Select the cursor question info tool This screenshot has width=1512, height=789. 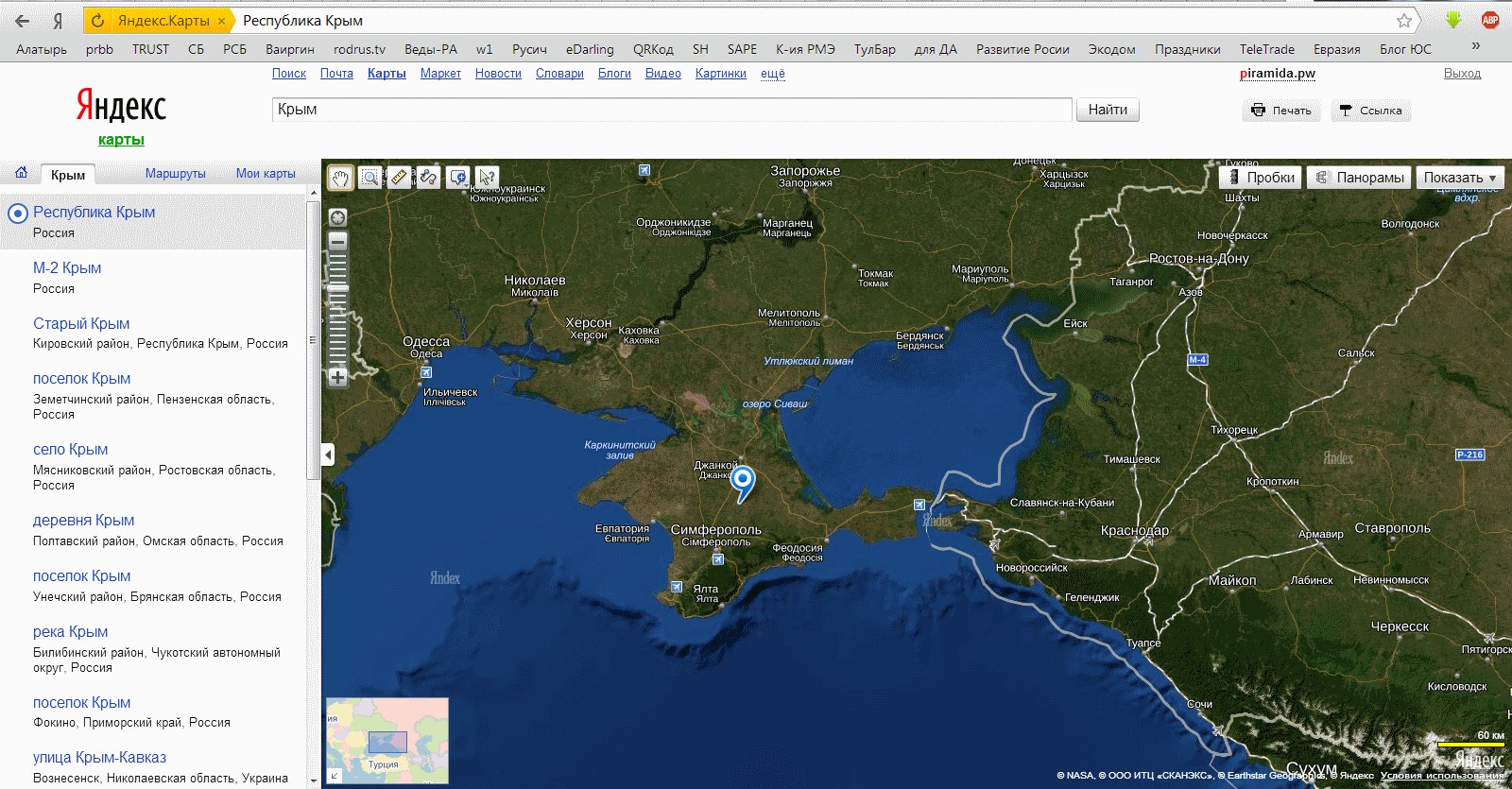click(488, 177)
